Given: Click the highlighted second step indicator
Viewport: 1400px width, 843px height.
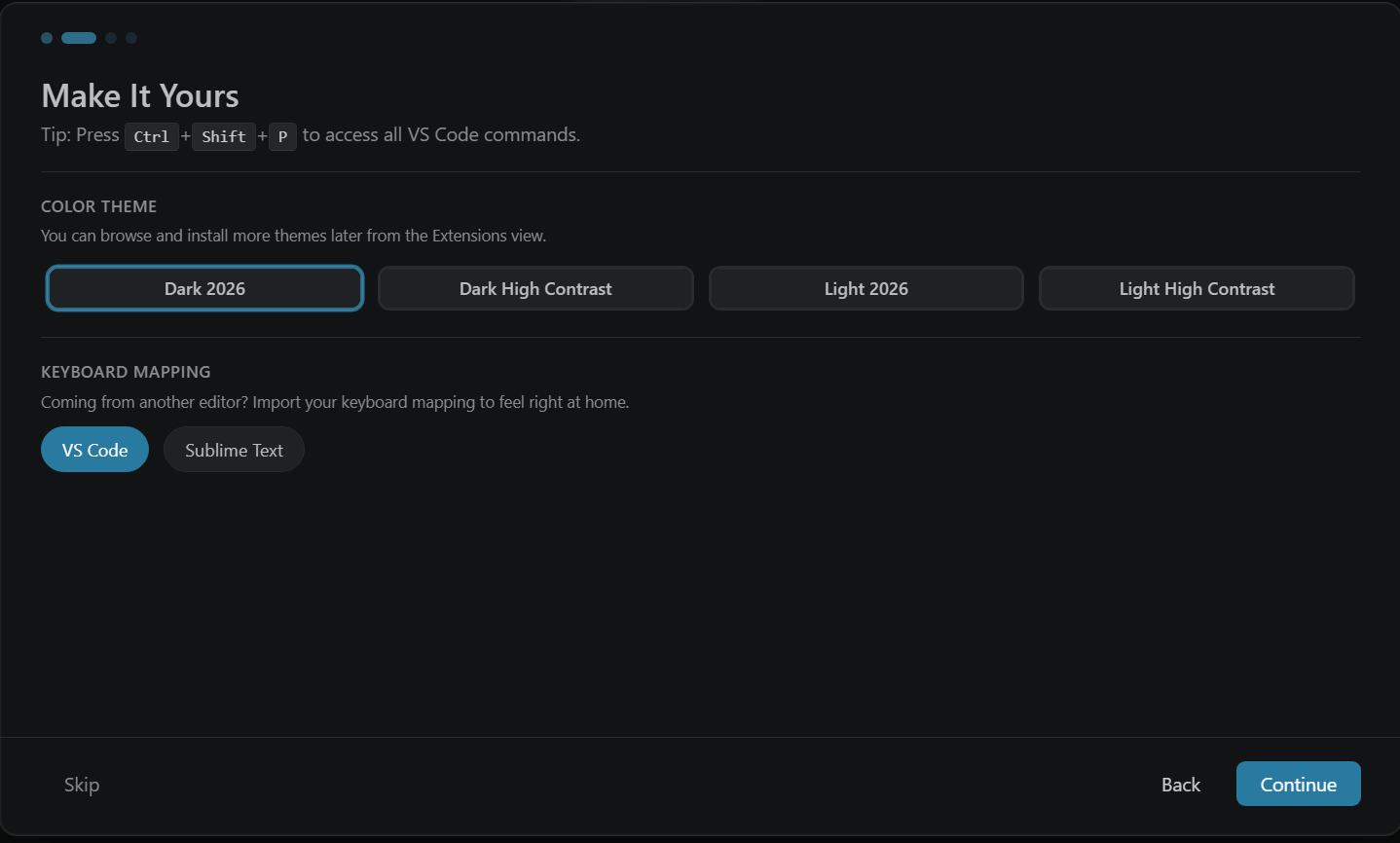Looking at the screenshot, I should click(x=77, y=37).
